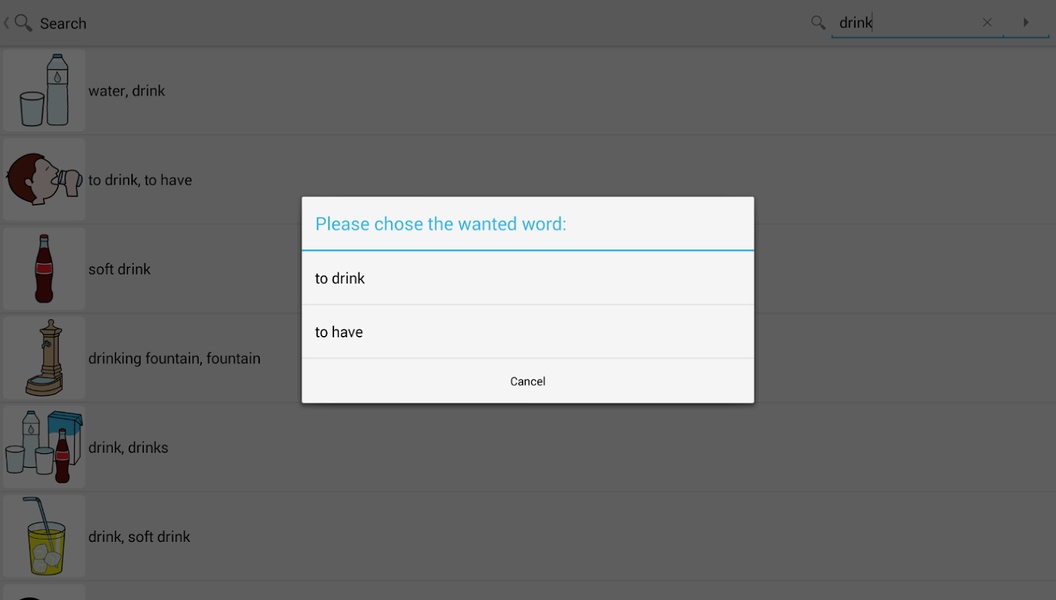Click the 'drinking fountain, fountain' result label

174,358
